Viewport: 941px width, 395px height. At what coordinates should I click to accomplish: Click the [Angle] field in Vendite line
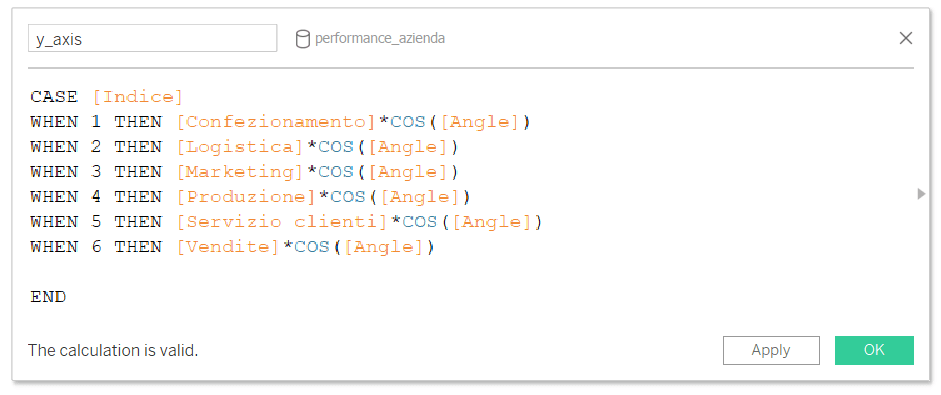point(384,247)
